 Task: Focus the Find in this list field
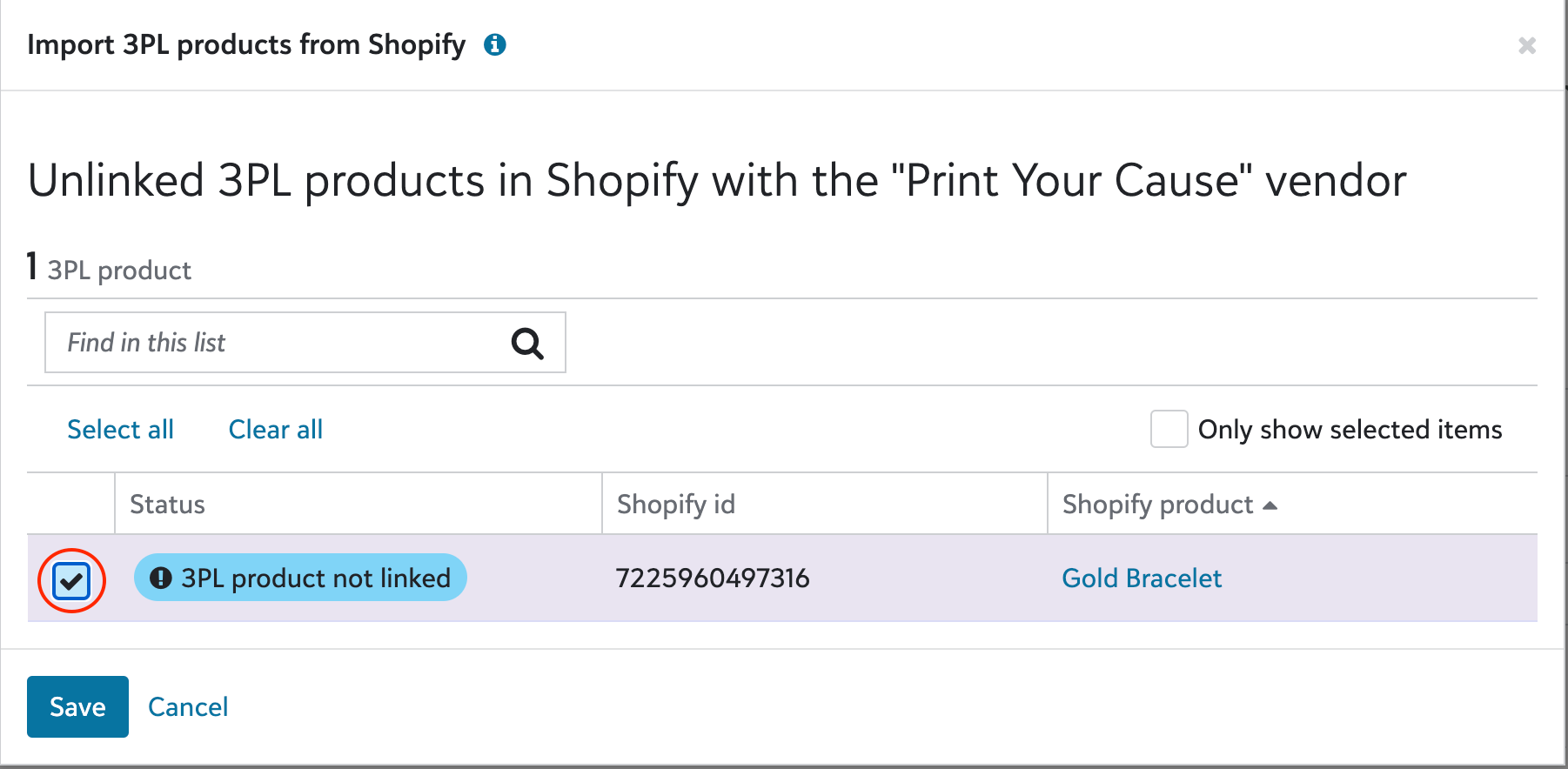[x=305, y=343]
